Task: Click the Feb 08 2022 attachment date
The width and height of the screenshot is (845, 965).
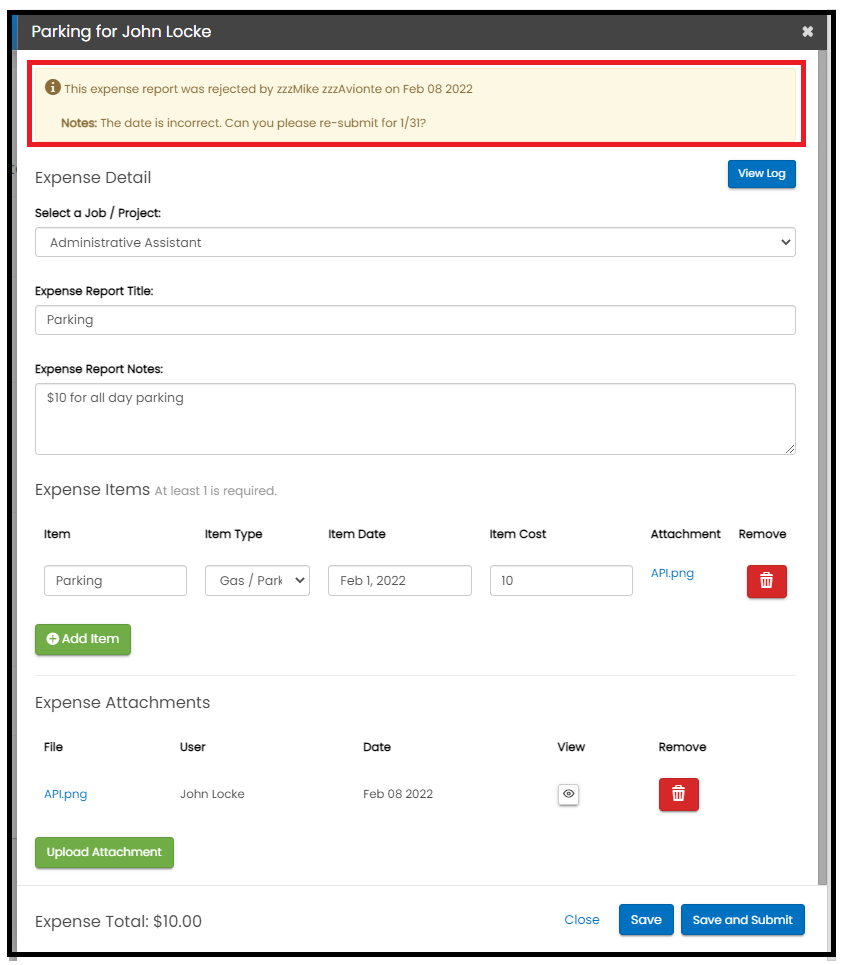Action: point(398,794)
